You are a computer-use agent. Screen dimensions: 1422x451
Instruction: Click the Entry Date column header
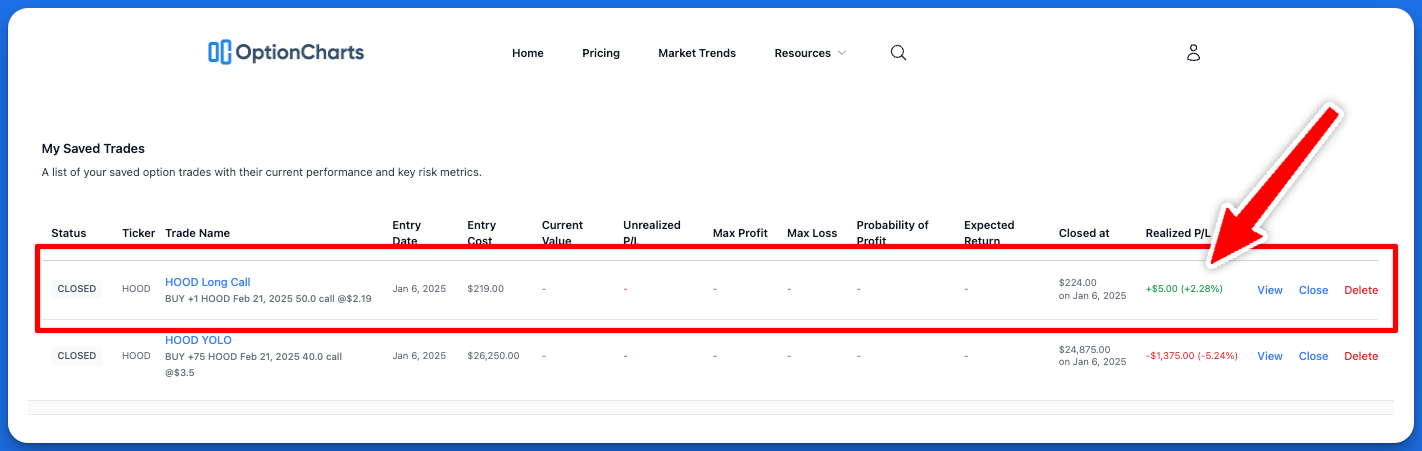(406, 233)
